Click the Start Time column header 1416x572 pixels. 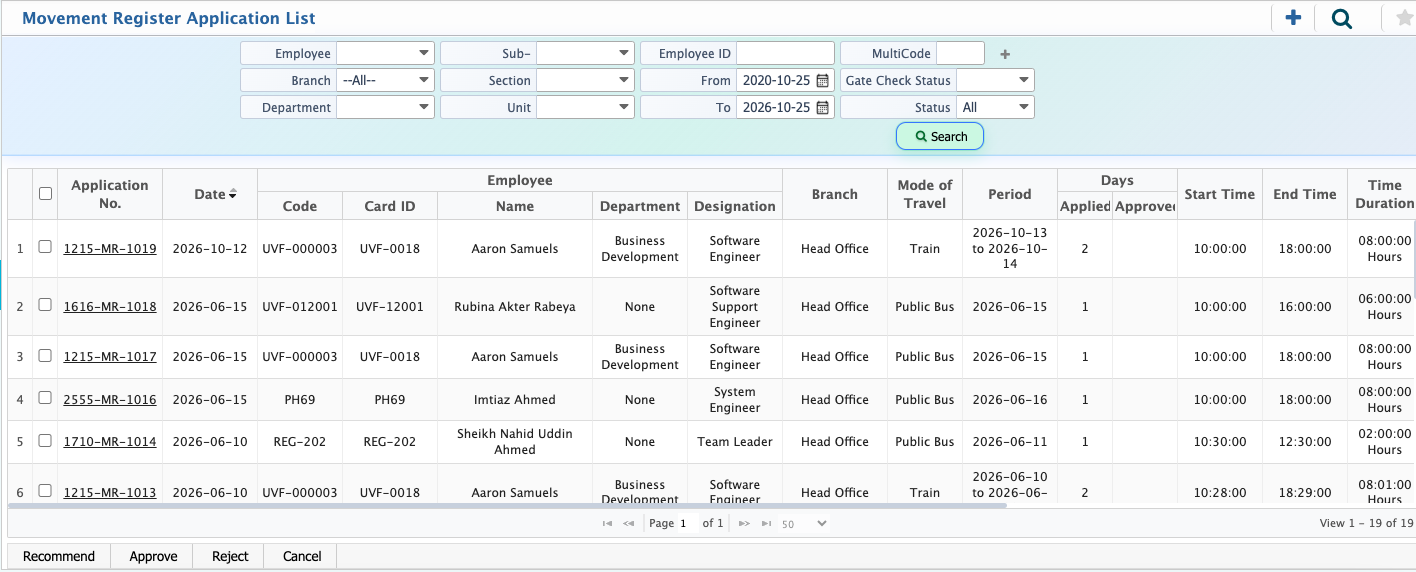[x=1220, y=194]
